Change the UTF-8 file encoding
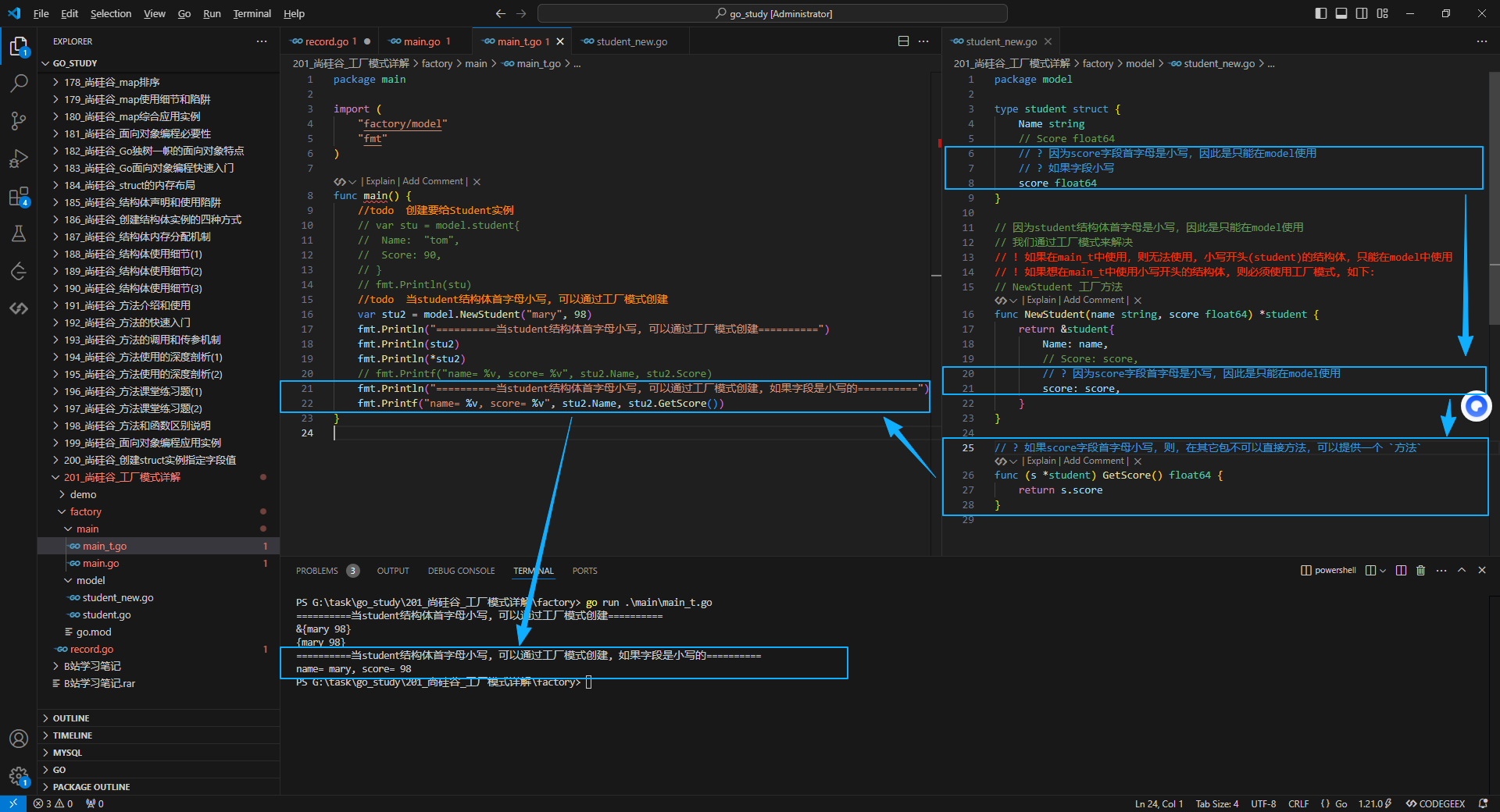1500x812 pixels. (x=1263, y=803)
